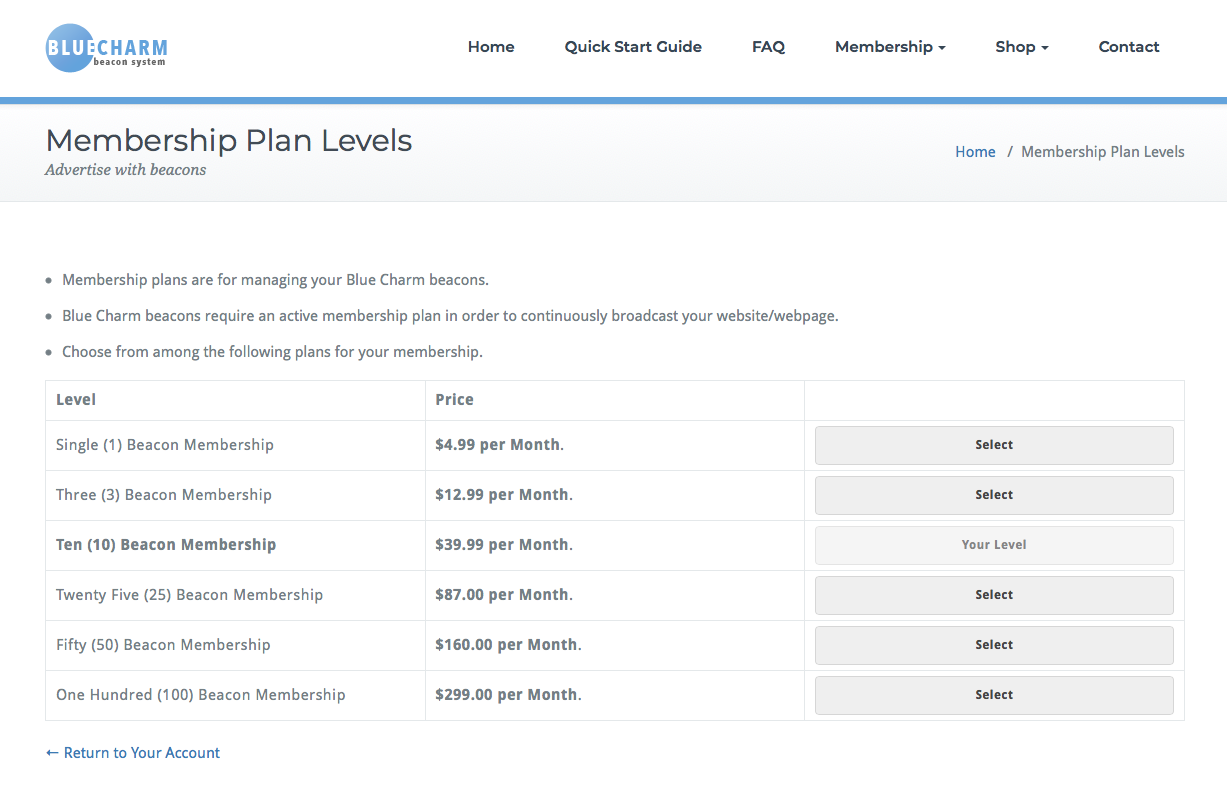Open the Home navigation item
Screen dimensions: 1227x796
point(491,47)
